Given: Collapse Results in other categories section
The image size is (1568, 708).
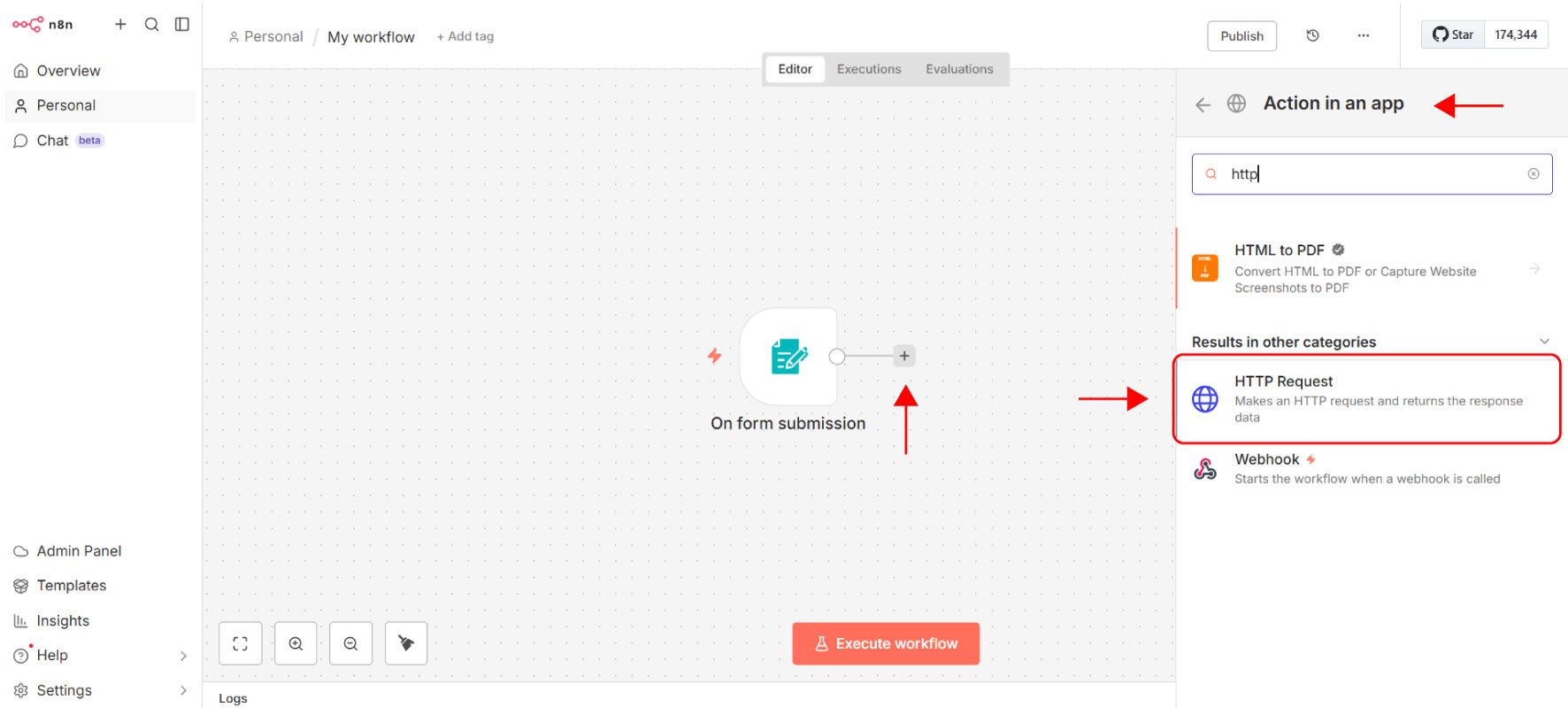Looking at the screenshot, I should point(1544,342).
